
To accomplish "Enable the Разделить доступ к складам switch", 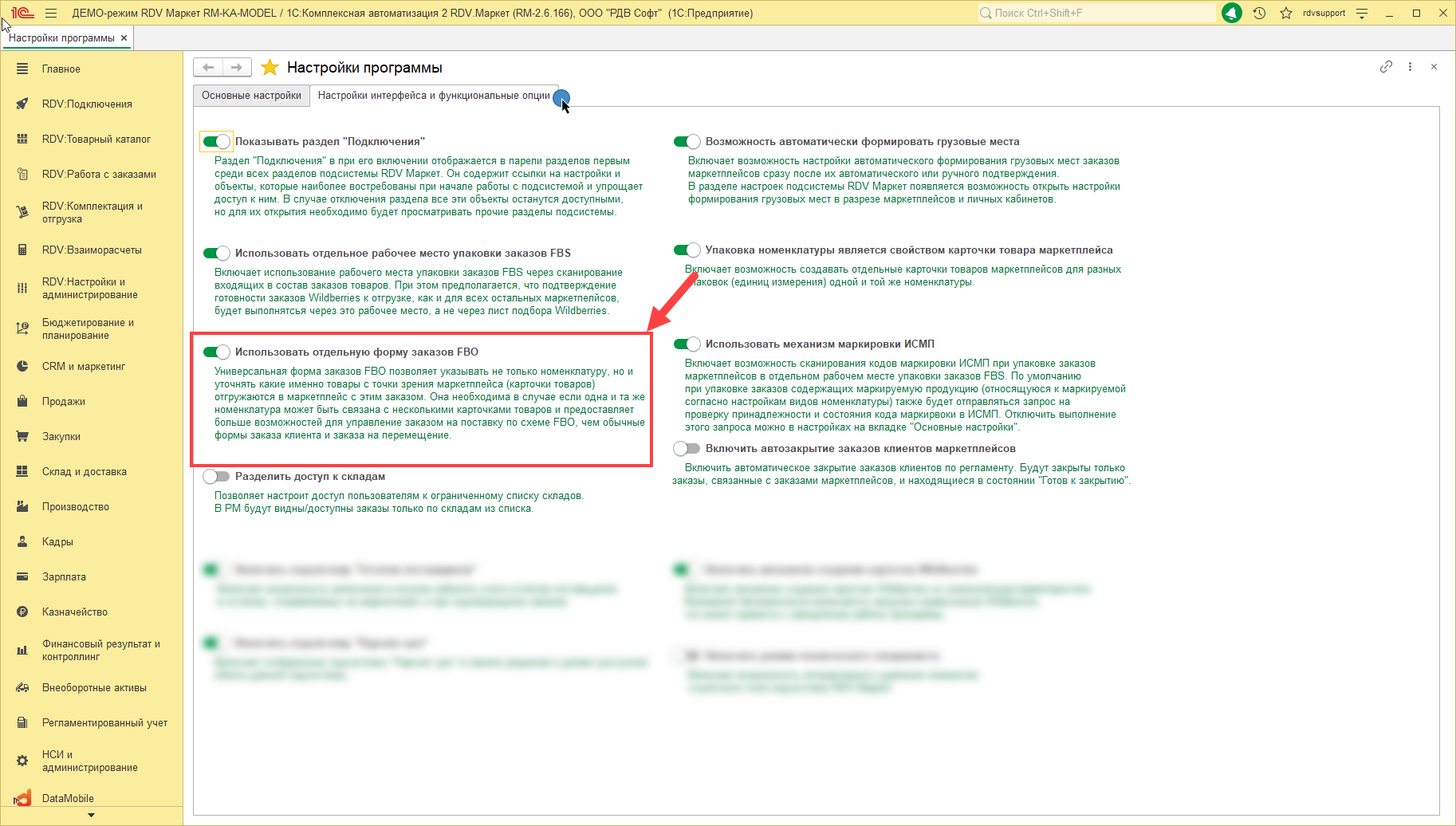I will [216, 477].
